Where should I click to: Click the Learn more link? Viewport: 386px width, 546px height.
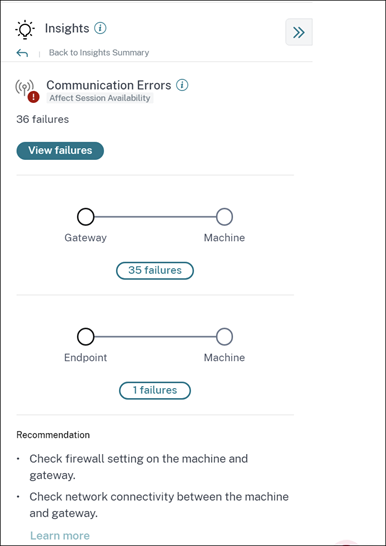(x=60, y=536)
